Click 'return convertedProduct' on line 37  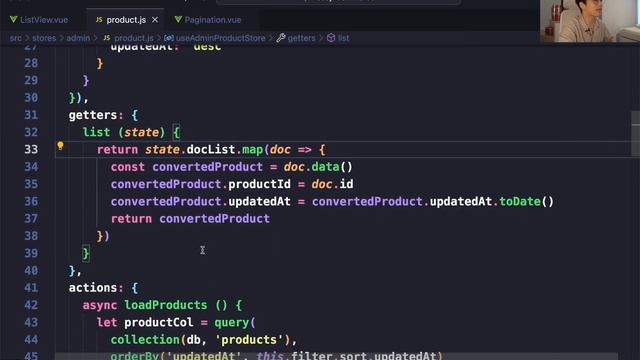(x=190, y=219)
